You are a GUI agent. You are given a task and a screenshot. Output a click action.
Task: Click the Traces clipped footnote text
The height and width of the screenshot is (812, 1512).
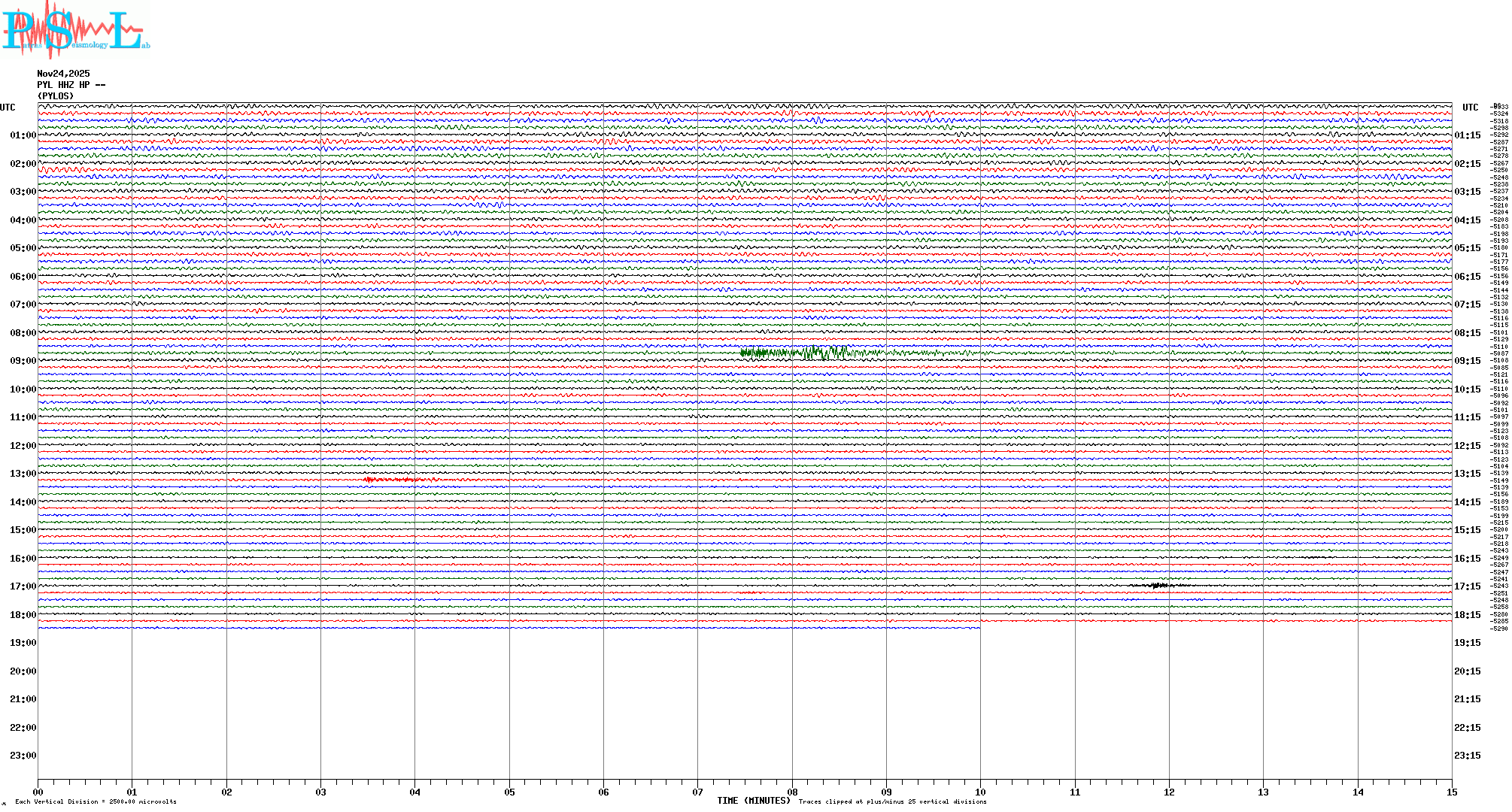click(892, 801)
